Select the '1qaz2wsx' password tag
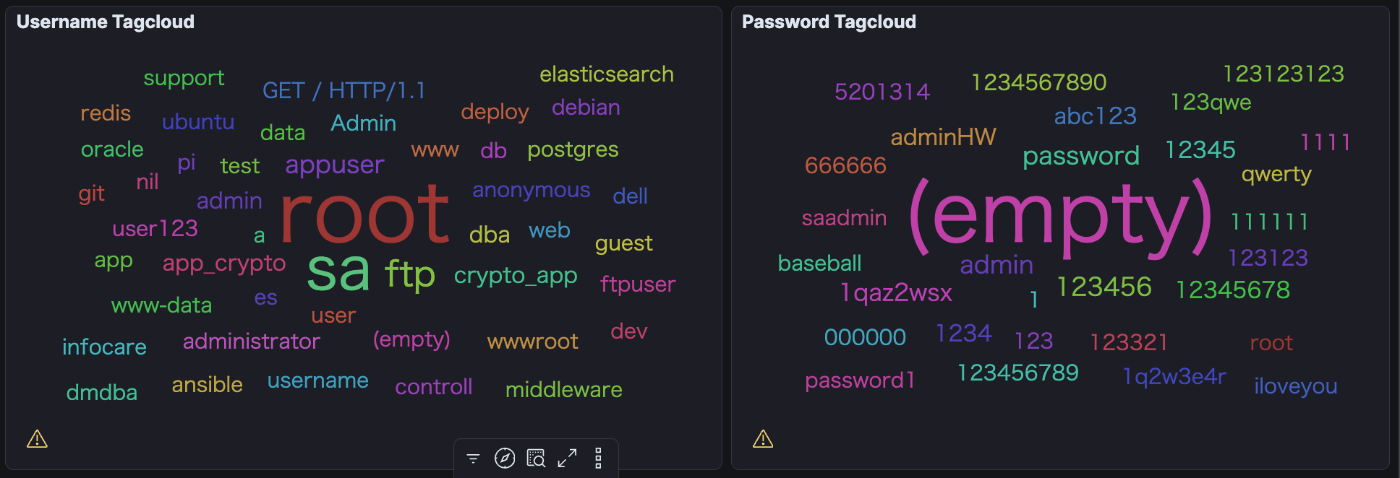The image size is (1400, 478). point(896,294)
